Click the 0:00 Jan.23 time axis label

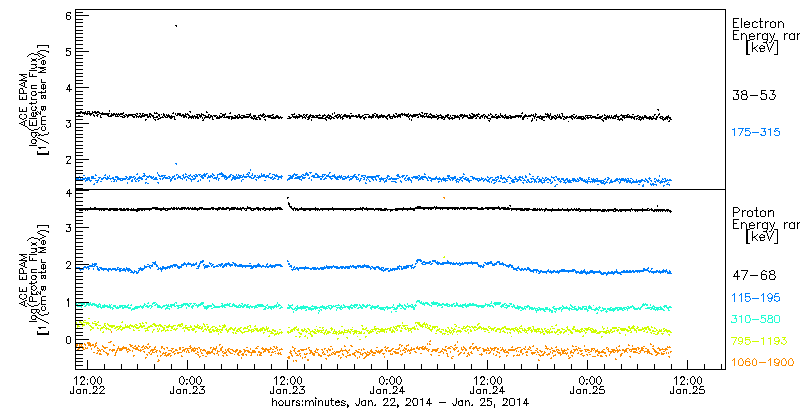click(188, 386)
